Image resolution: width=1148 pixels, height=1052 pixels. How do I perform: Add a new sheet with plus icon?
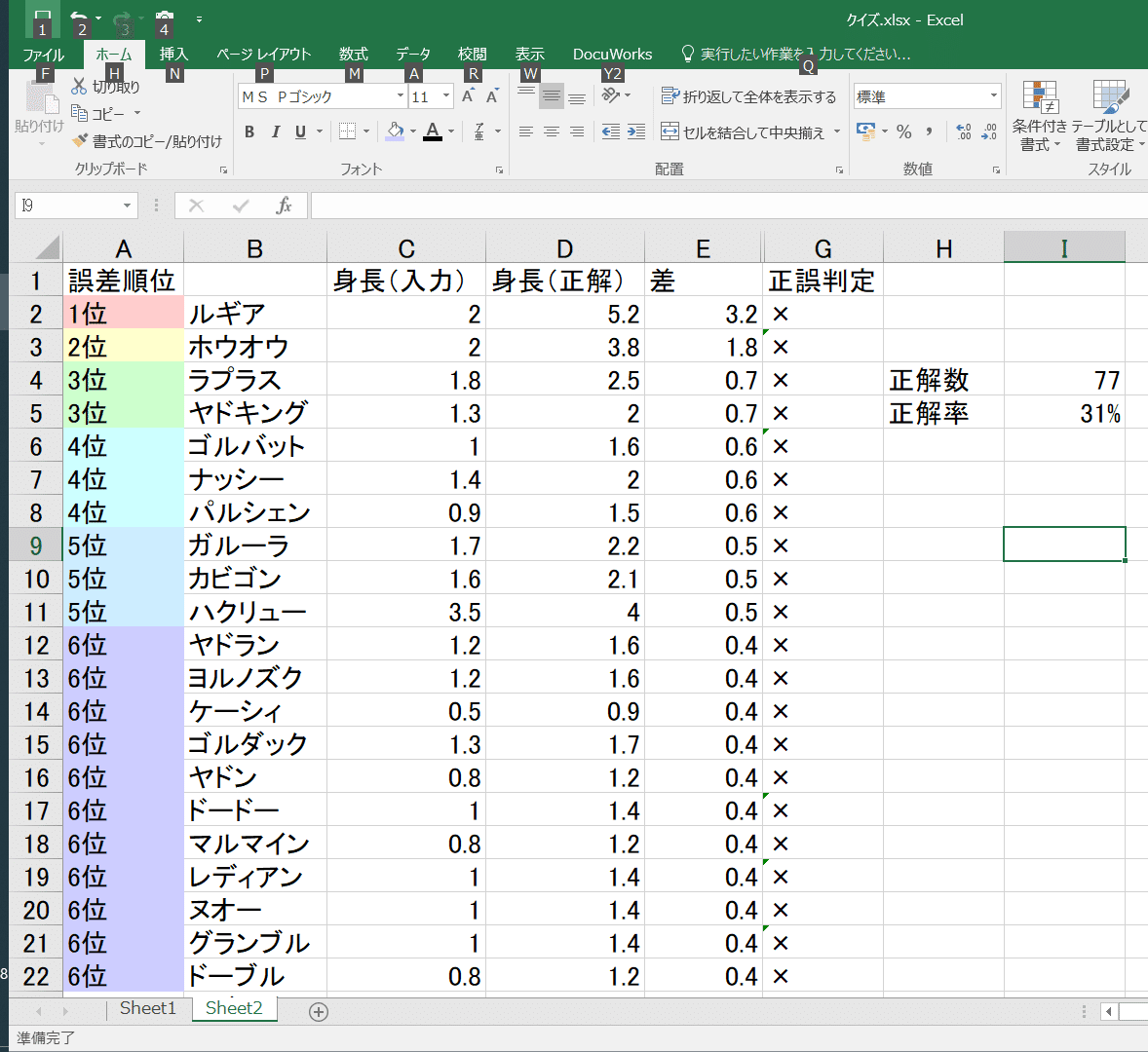click(319, 1012)
